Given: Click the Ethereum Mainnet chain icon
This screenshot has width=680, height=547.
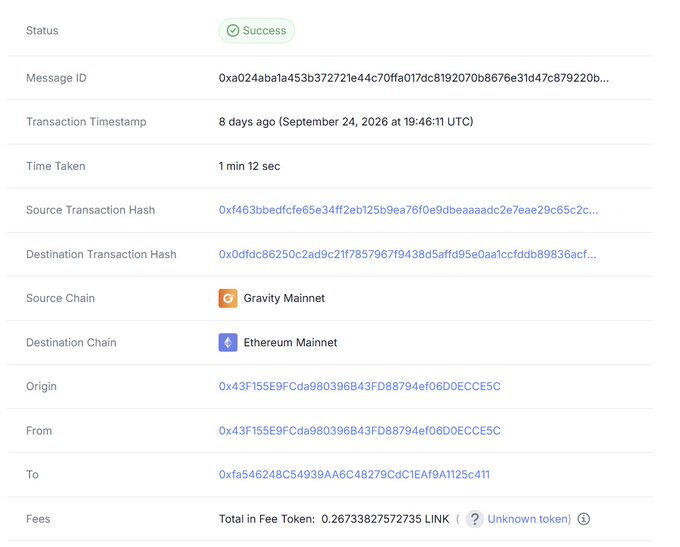Looking at the screenshot, I should [228, 342].
